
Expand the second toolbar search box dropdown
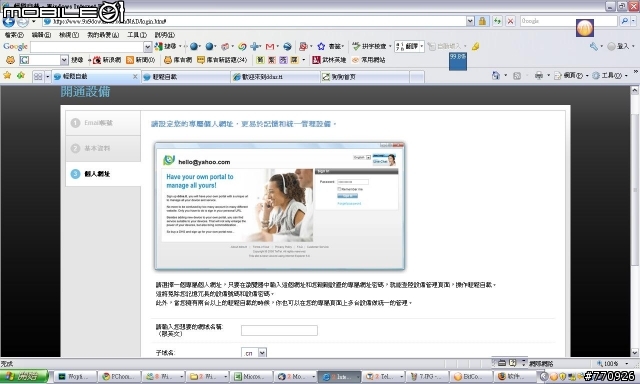point(64,60)
